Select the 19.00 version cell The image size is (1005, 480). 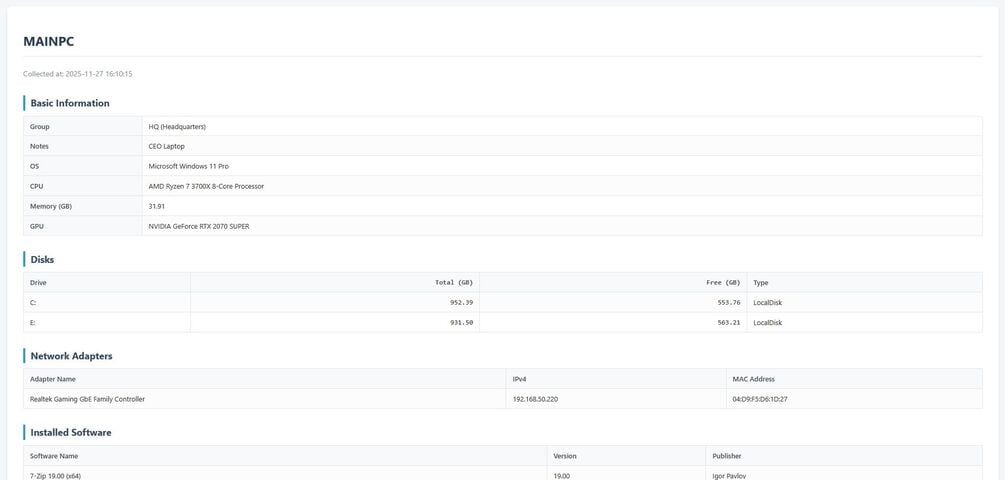click(x=626, y=473)
